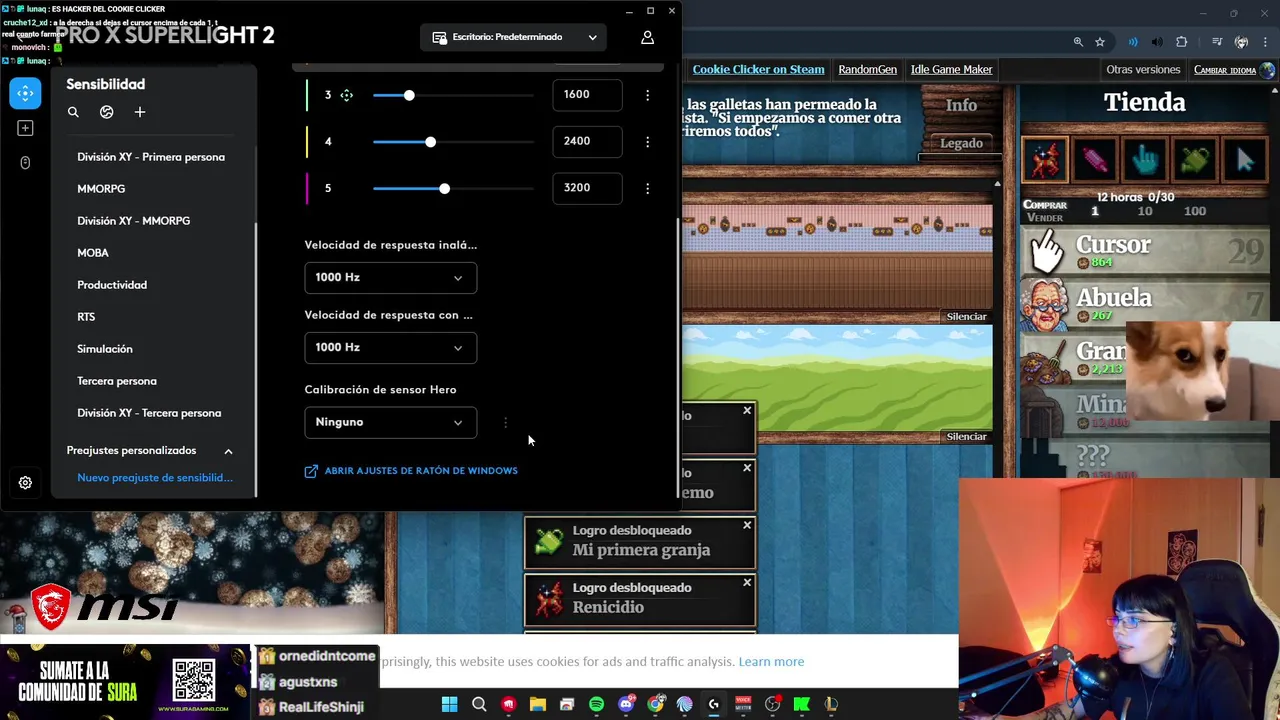This screenshot has width=1280, height=720.
Task: Select the MOBA sensitivity preset
Action: (x=93, y=253)
